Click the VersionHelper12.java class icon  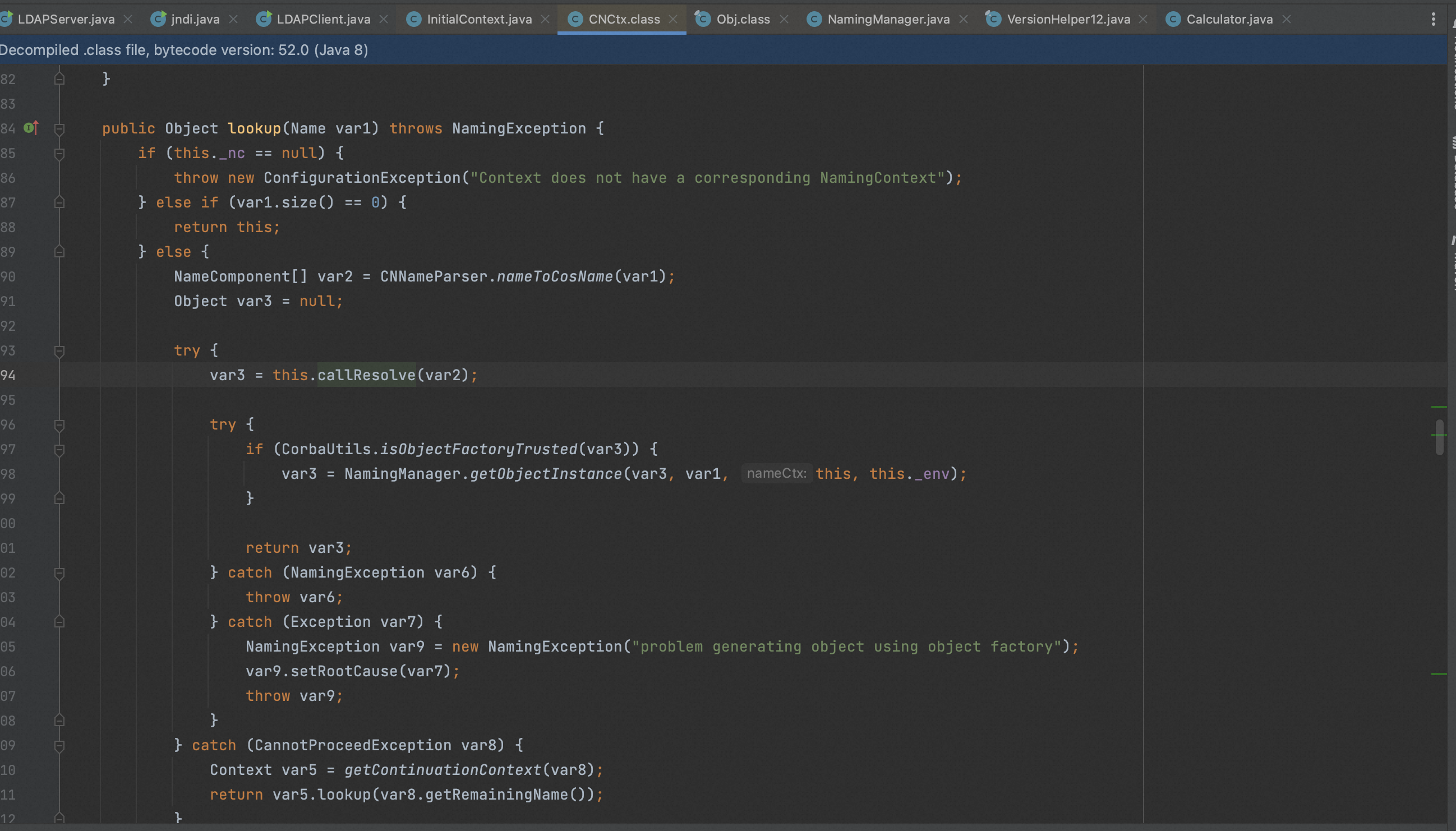[993, 19]
